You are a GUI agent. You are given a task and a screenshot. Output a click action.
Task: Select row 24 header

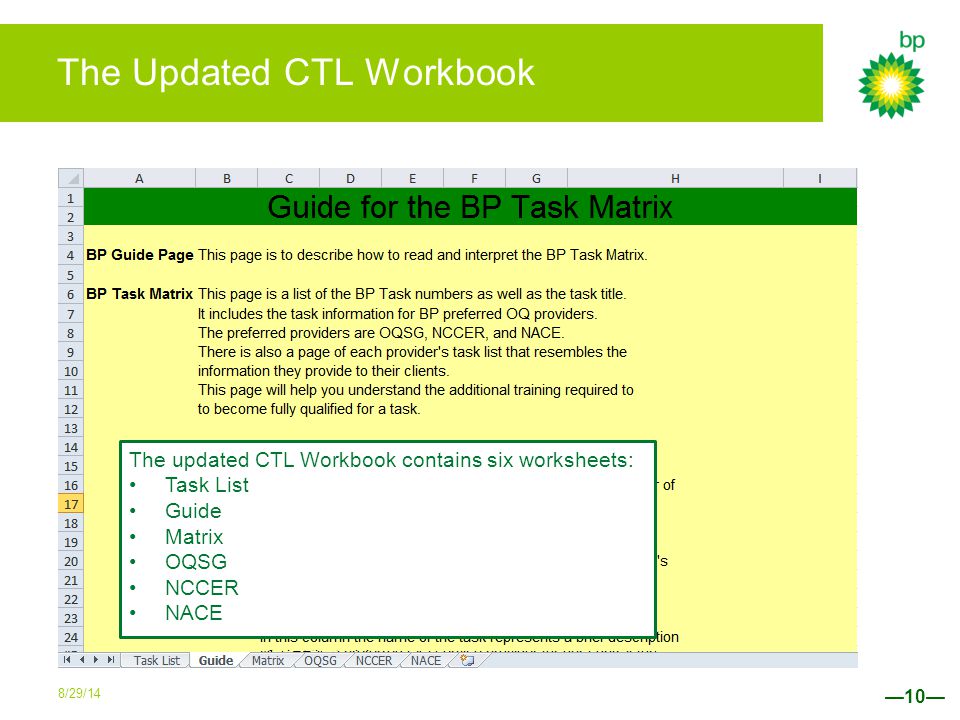pyautogui.click(x=71, y=637)
